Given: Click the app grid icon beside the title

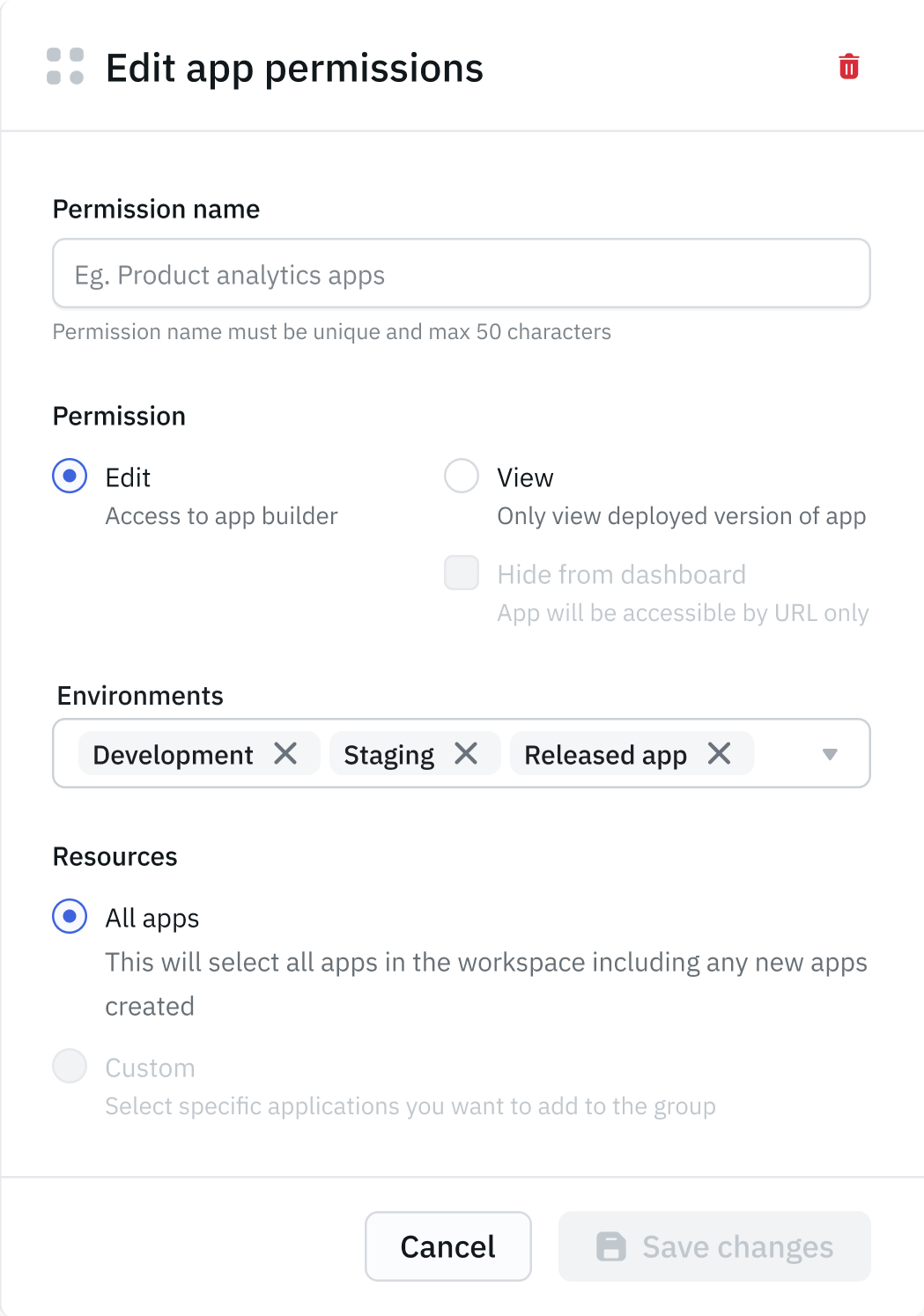Looking at the screenshot, I should coord(65,67).
